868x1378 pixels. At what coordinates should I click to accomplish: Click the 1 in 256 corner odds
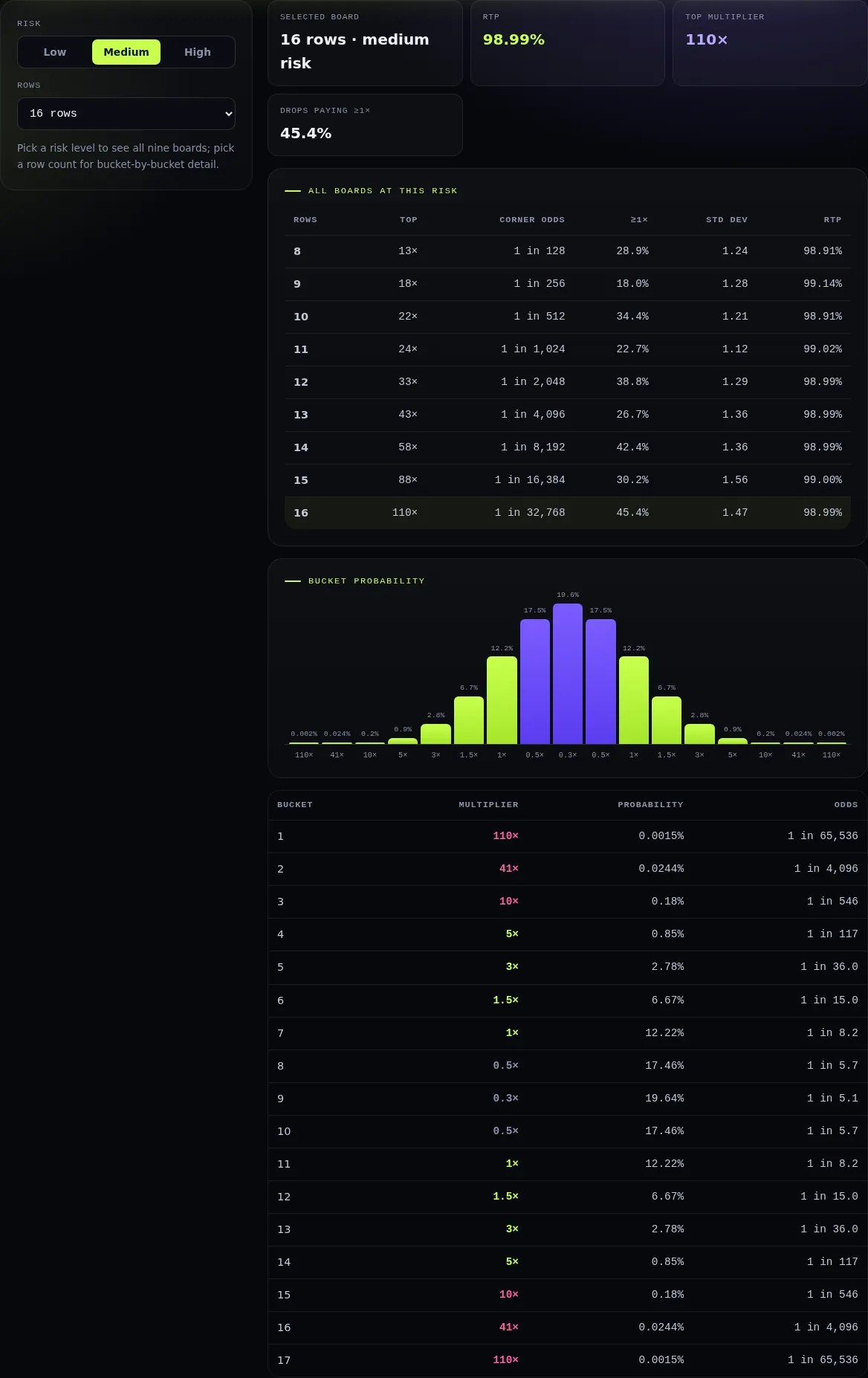tap(540, 284)
